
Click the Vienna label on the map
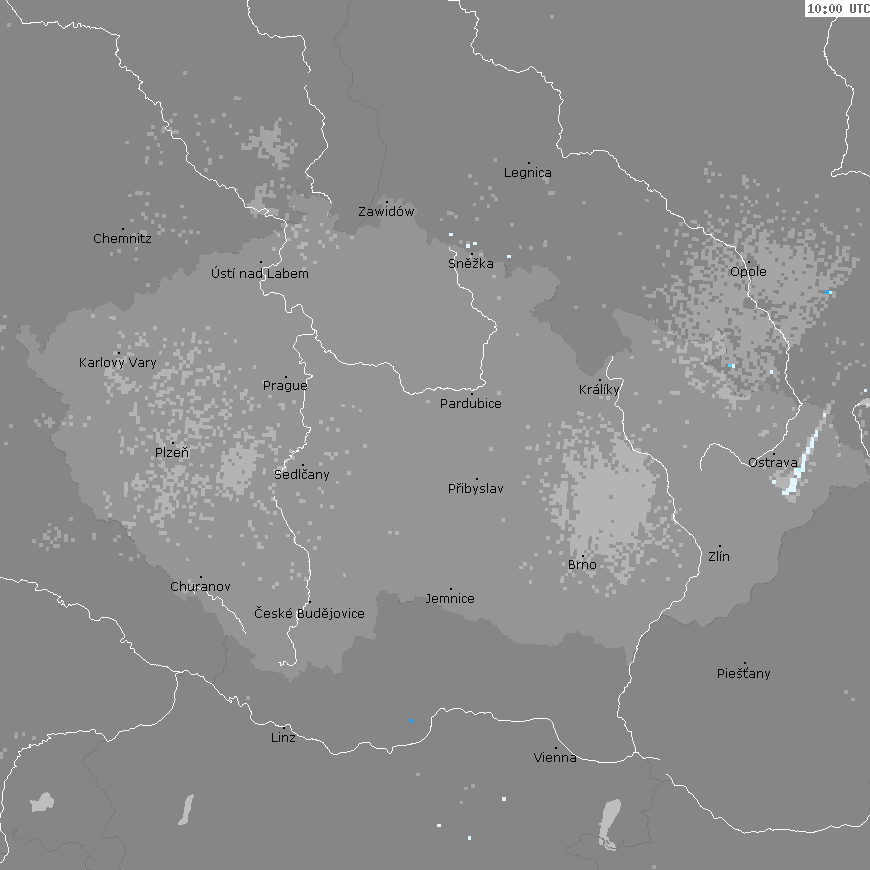click(x=555, y=757)
